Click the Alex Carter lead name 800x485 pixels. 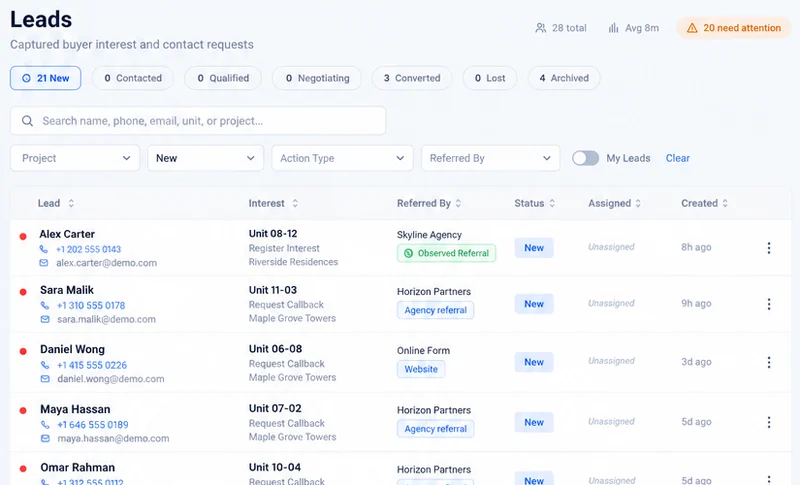pos(67,234)
